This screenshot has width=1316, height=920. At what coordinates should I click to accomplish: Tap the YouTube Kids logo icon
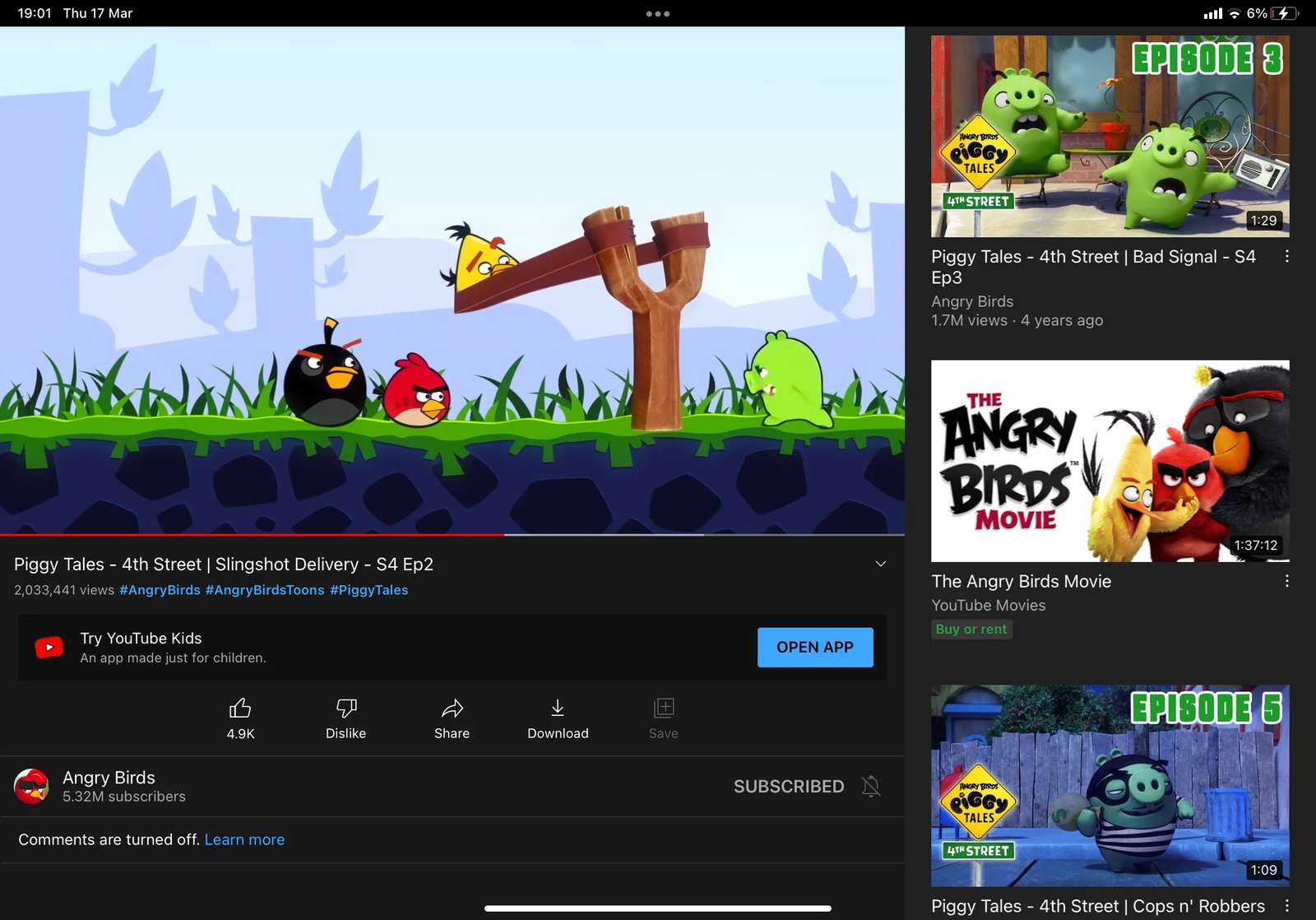[x=49, y=647]
